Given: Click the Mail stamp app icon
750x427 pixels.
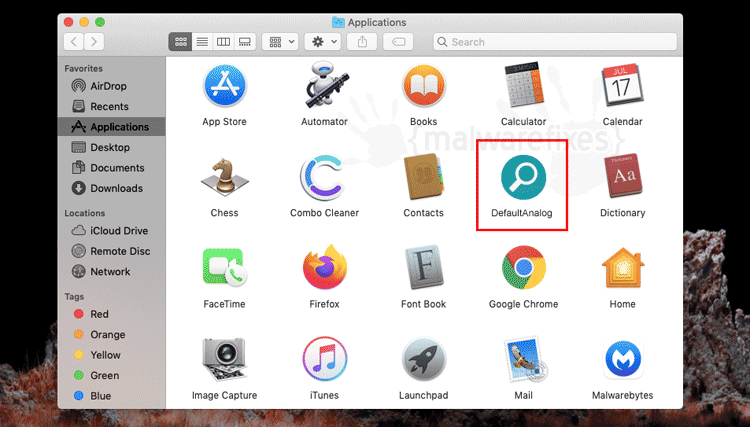Looking at the screenshot, I should 525,359.
